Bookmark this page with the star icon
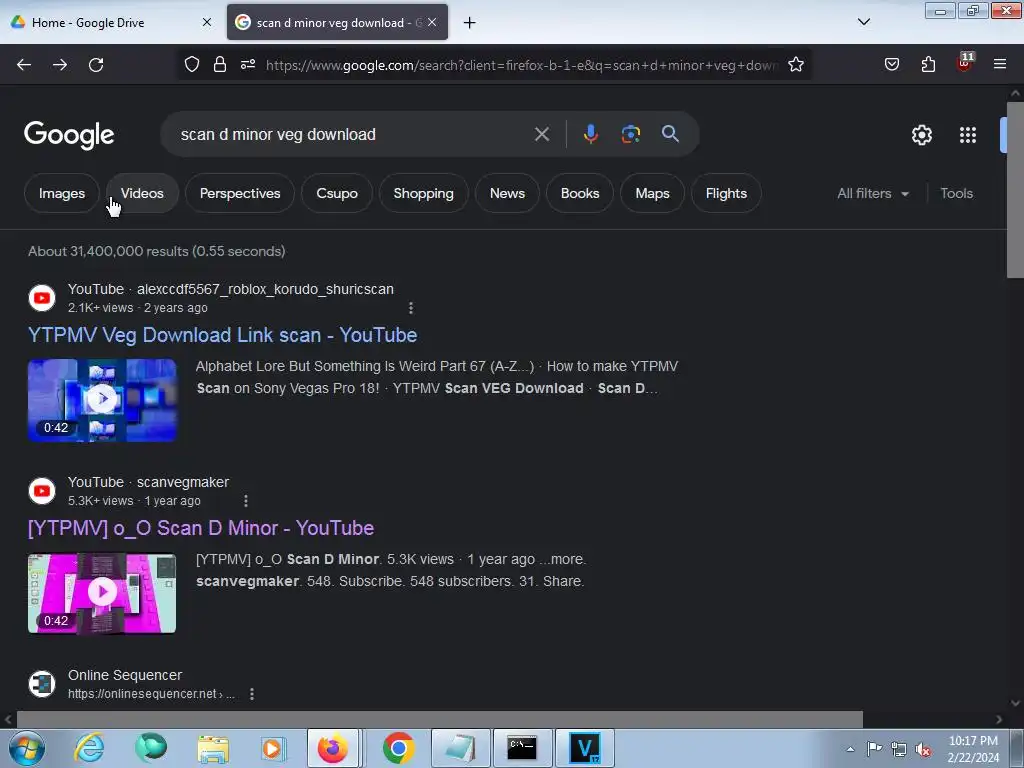Viewport: 1024px width, 768px height. click(x=795, y=65)
